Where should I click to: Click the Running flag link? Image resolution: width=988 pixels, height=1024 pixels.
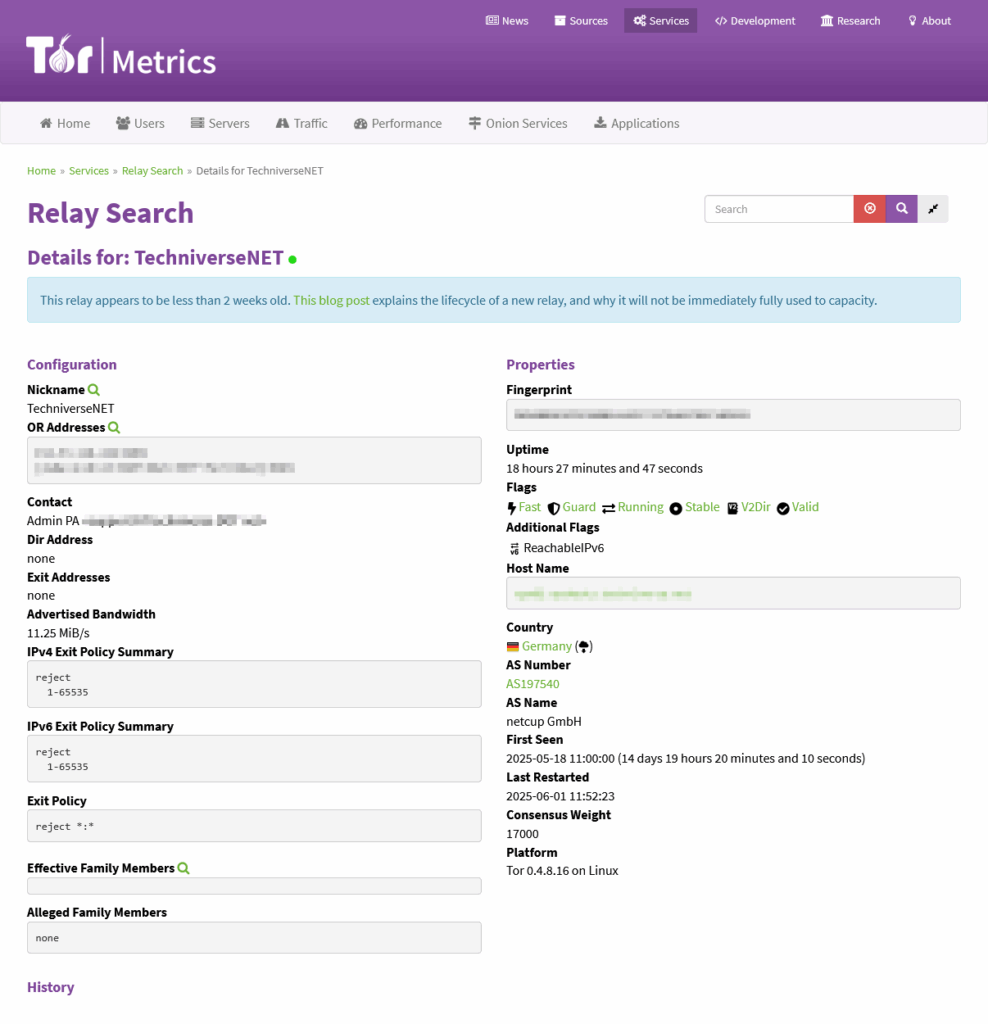pos(640,507)
